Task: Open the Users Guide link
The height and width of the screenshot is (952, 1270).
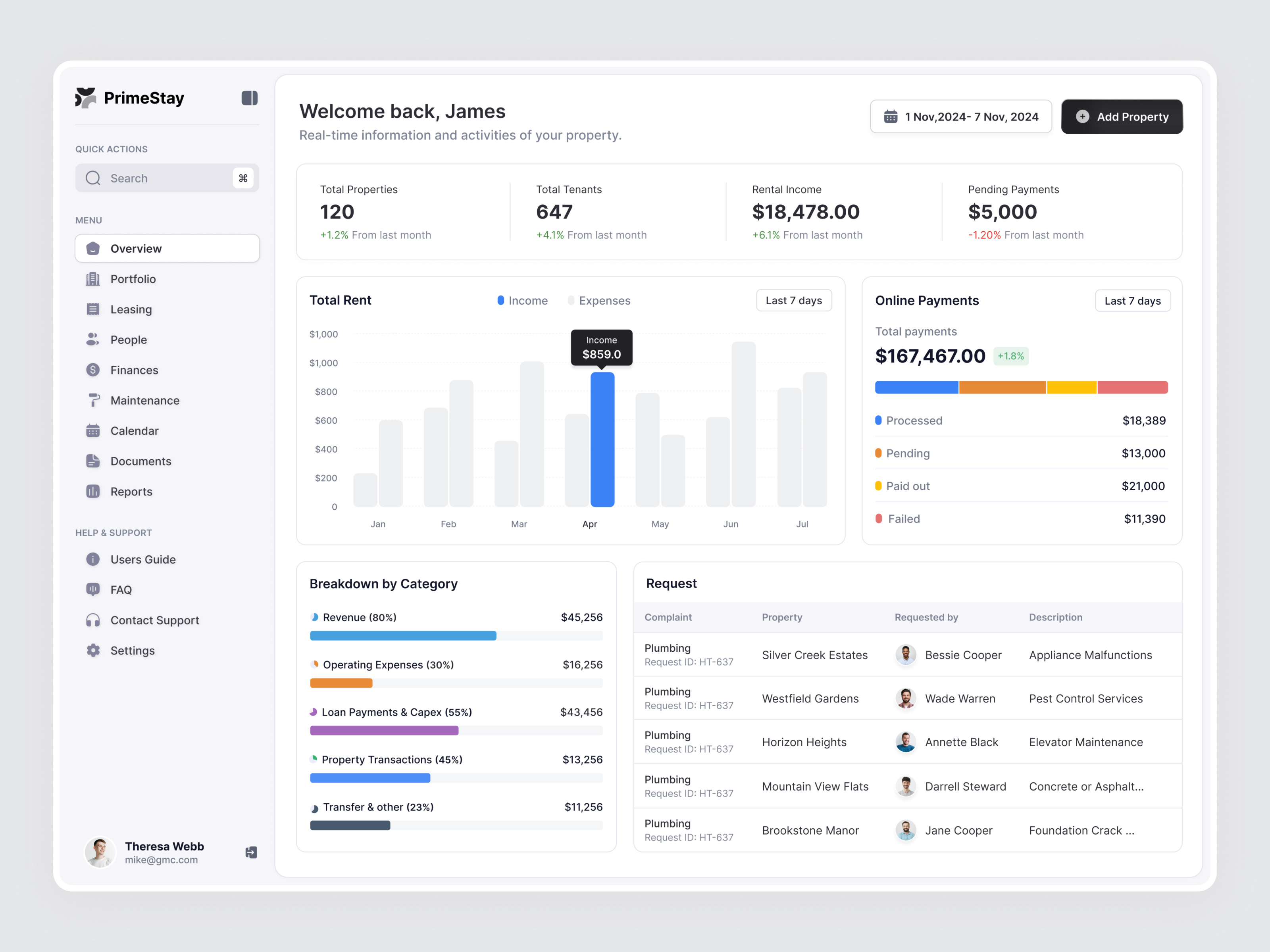Action: [142, 559]
